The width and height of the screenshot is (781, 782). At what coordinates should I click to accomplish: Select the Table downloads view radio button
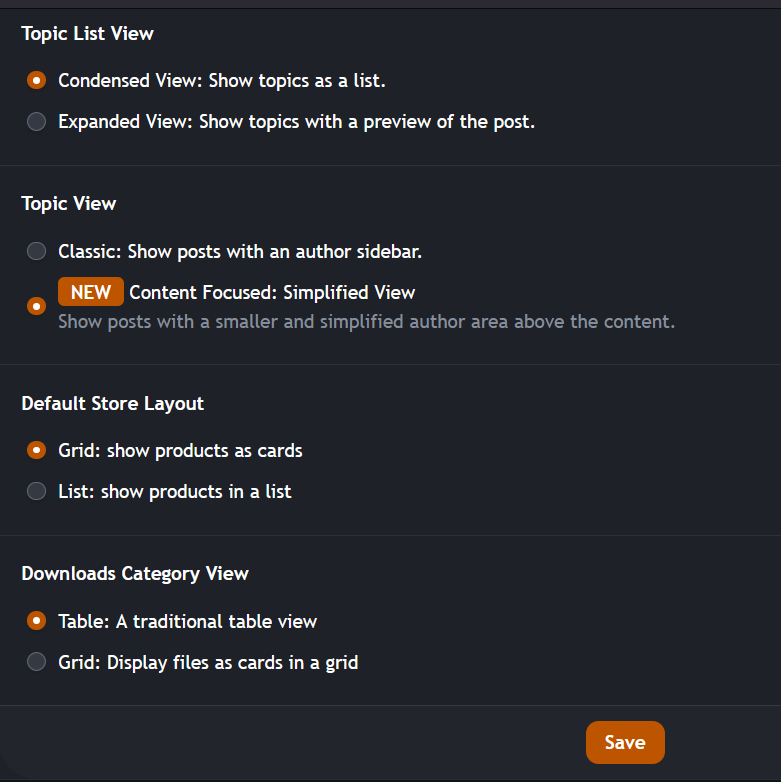pos(37,621)
